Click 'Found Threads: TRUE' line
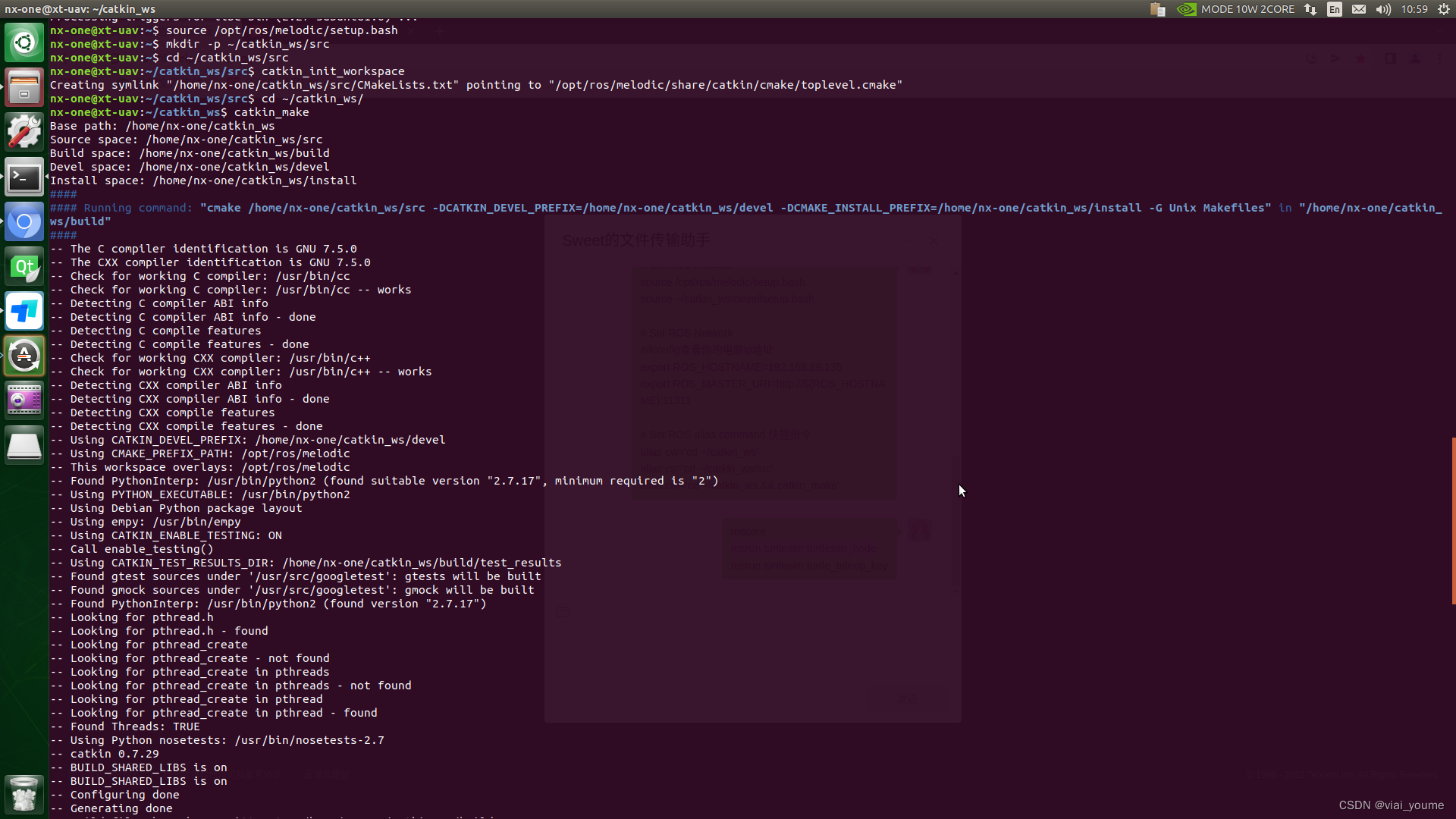Viewport: 1456px width, 819px height. pyautogui.click(x=125, y=726)
